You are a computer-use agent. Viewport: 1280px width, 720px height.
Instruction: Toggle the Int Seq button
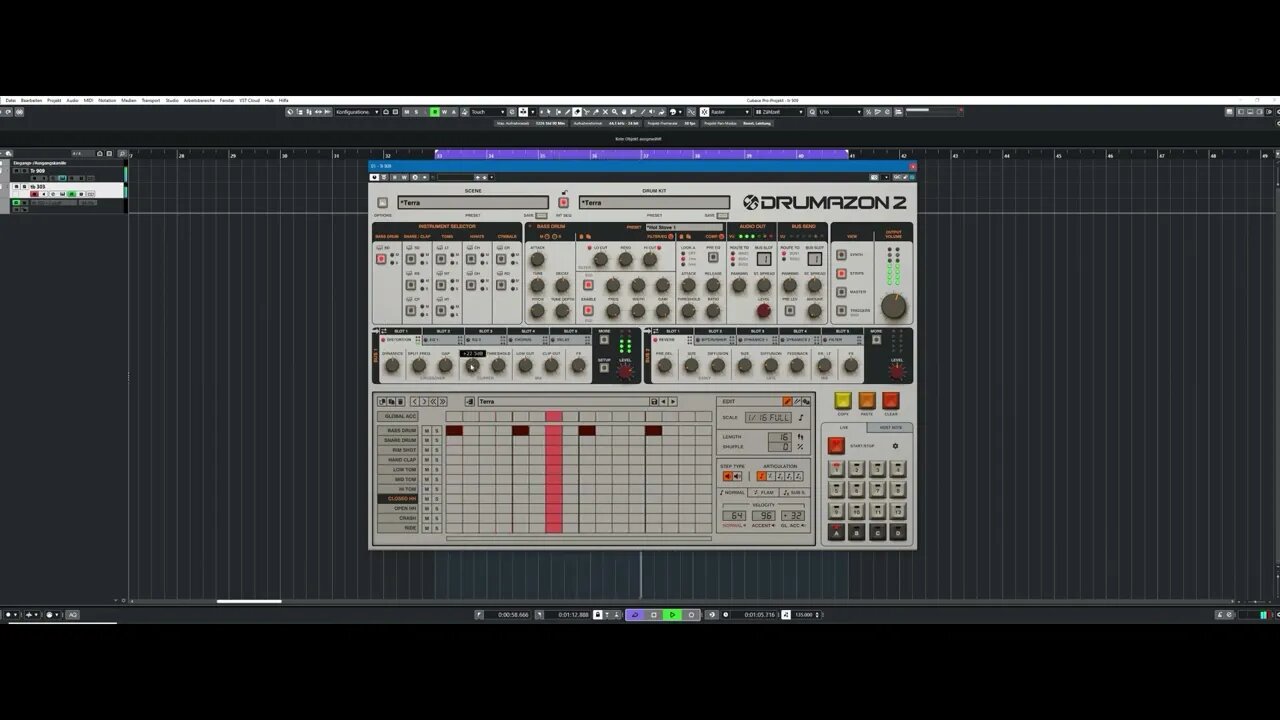click(563, 203)
